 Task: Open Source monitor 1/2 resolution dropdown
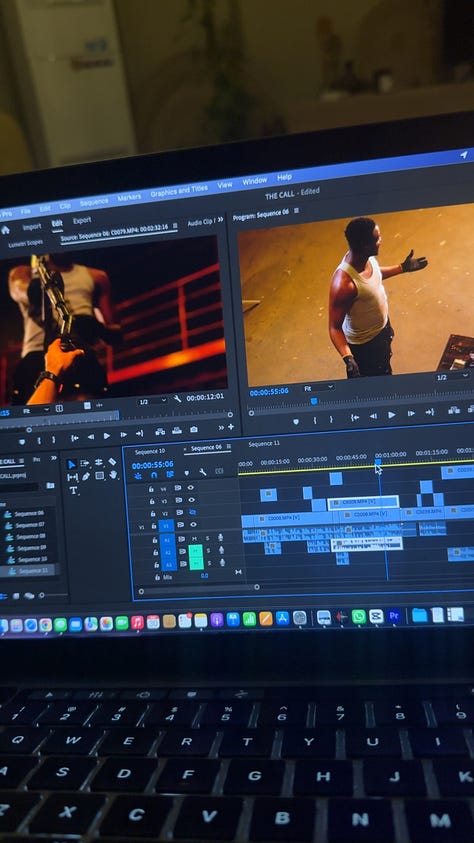pos(152,402)
